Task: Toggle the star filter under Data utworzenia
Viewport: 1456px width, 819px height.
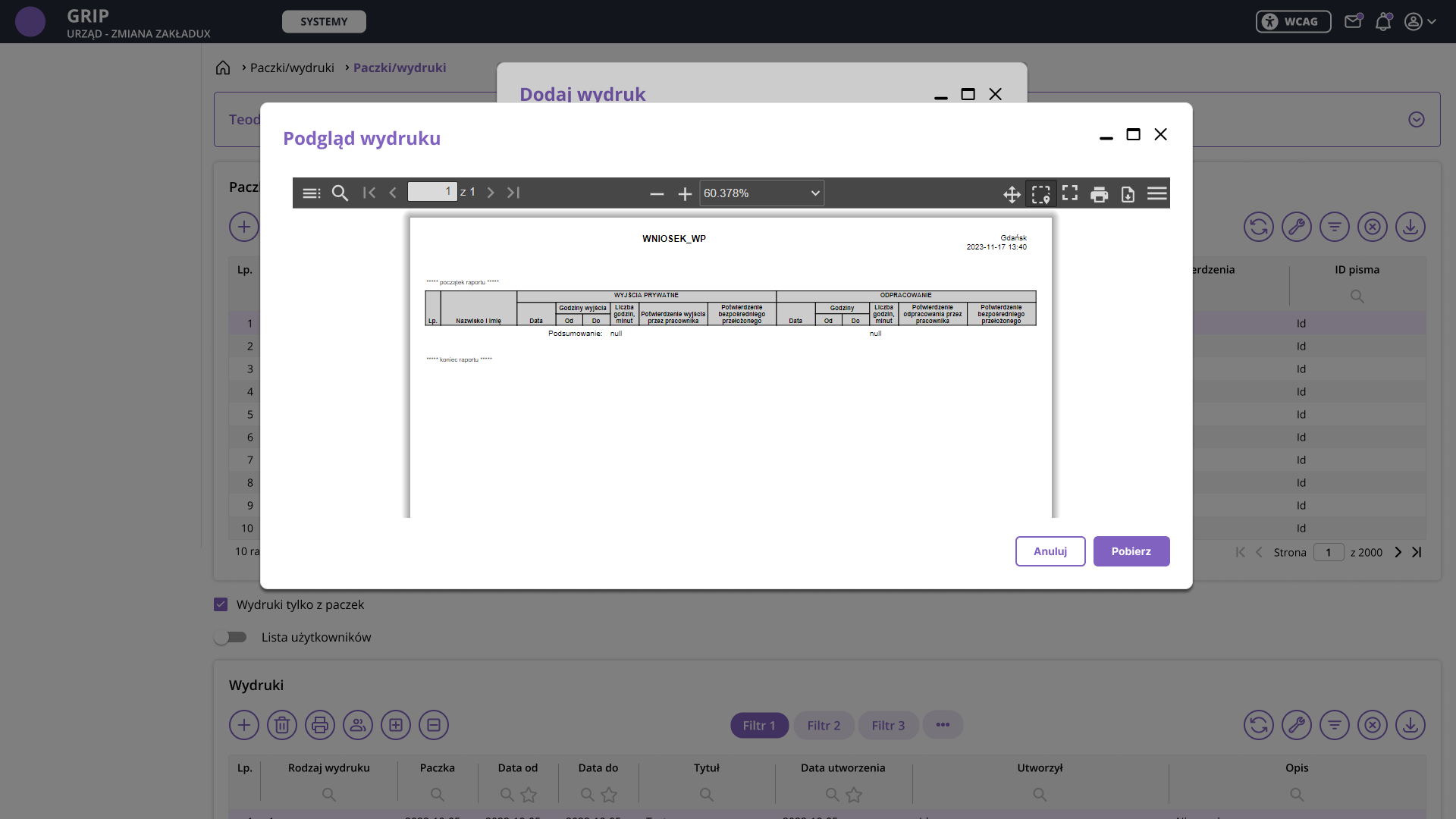Action: click(x=854, y=795)
